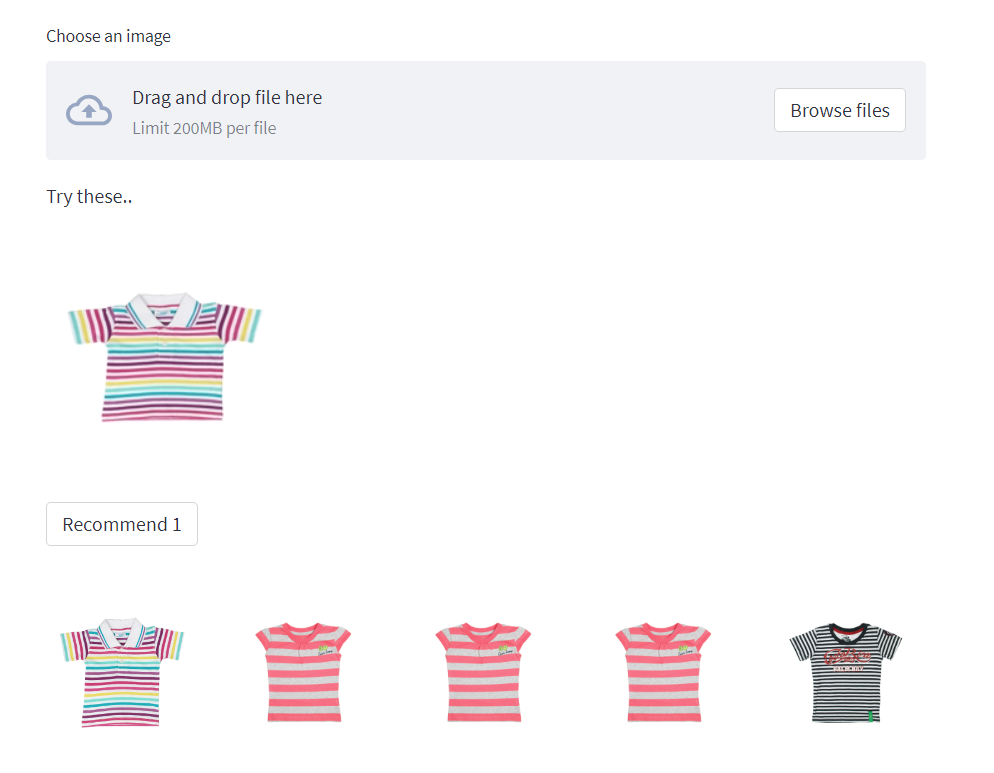Click the black striped t-shirt thumbnail
Viewport: 994px width, 773px height.
tap(845, 670)
